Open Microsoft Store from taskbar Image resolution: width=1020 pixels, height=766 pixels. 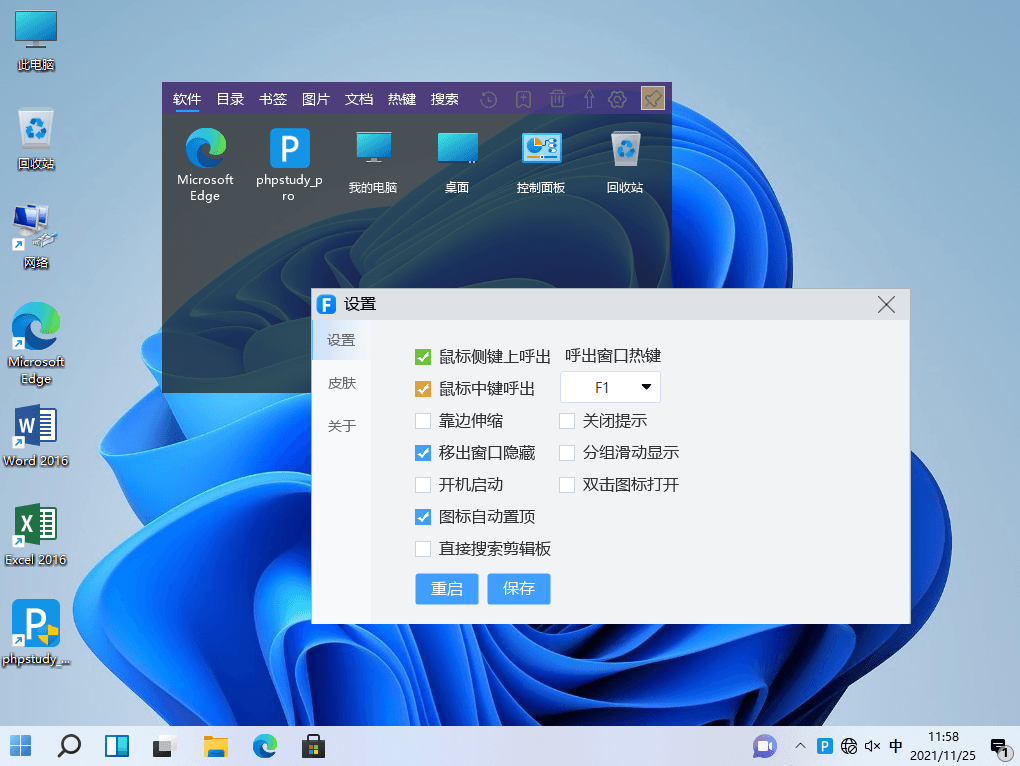313,746
